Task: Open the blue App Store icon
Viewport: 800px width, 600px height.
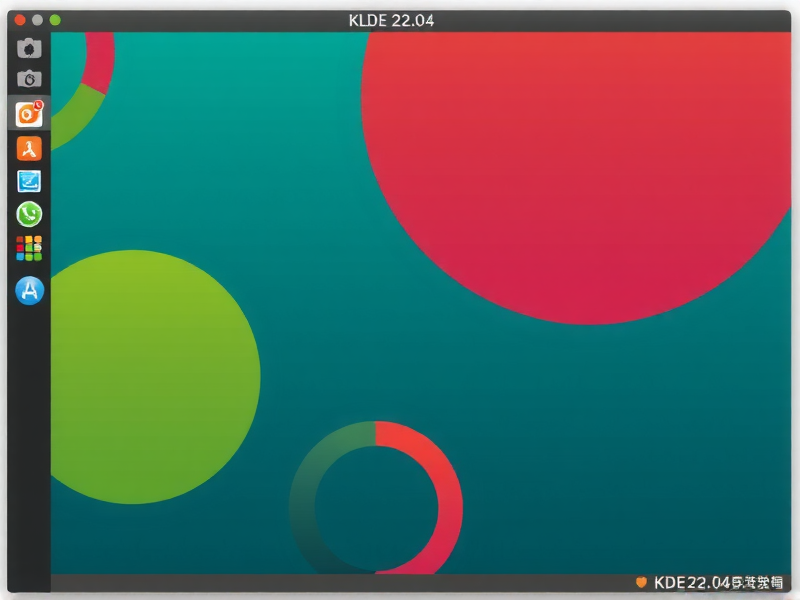Action: pos(28,290)
